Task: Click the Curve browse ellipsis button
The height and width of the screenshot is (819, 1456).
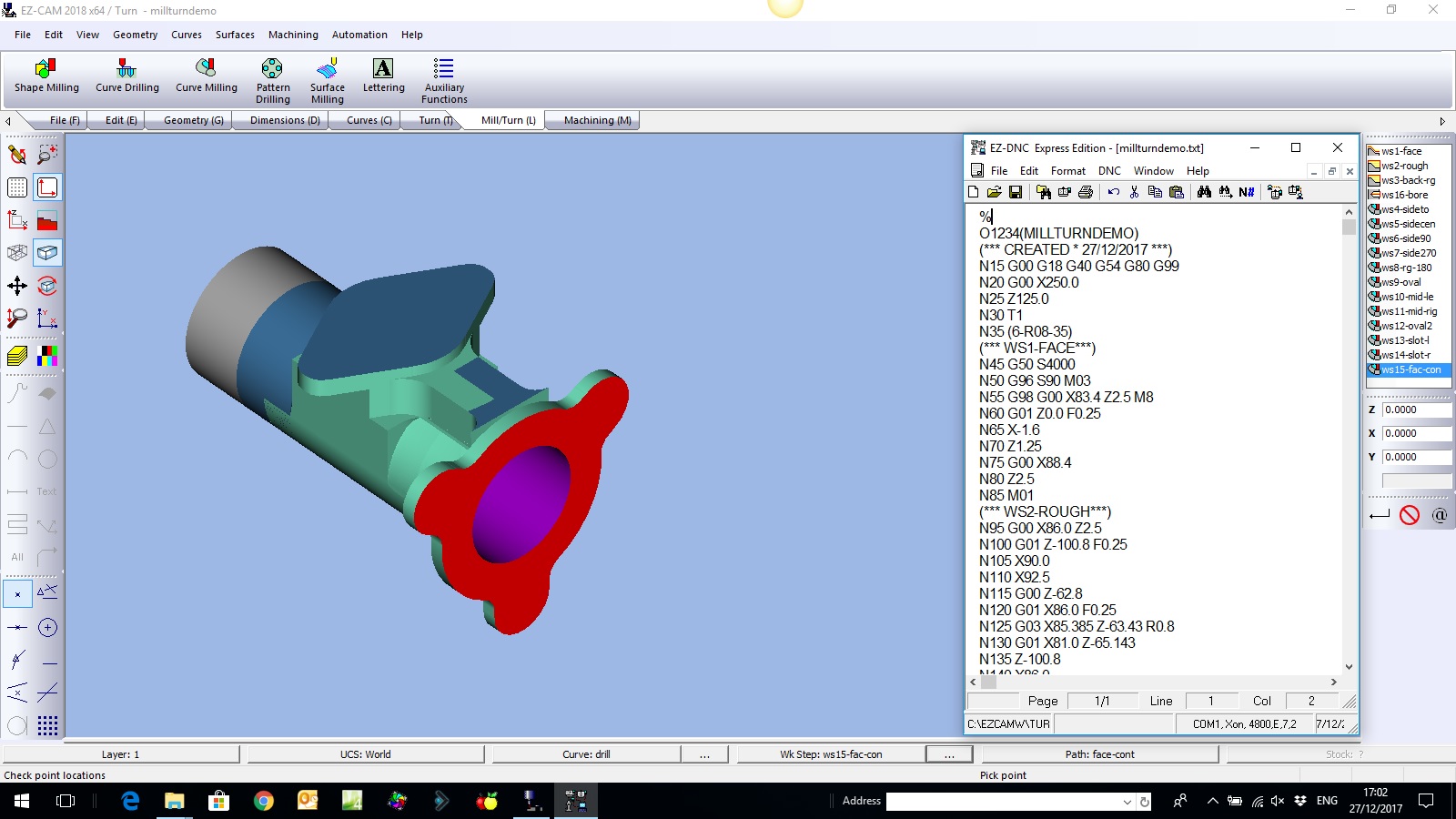Action: tap(704, 754)
